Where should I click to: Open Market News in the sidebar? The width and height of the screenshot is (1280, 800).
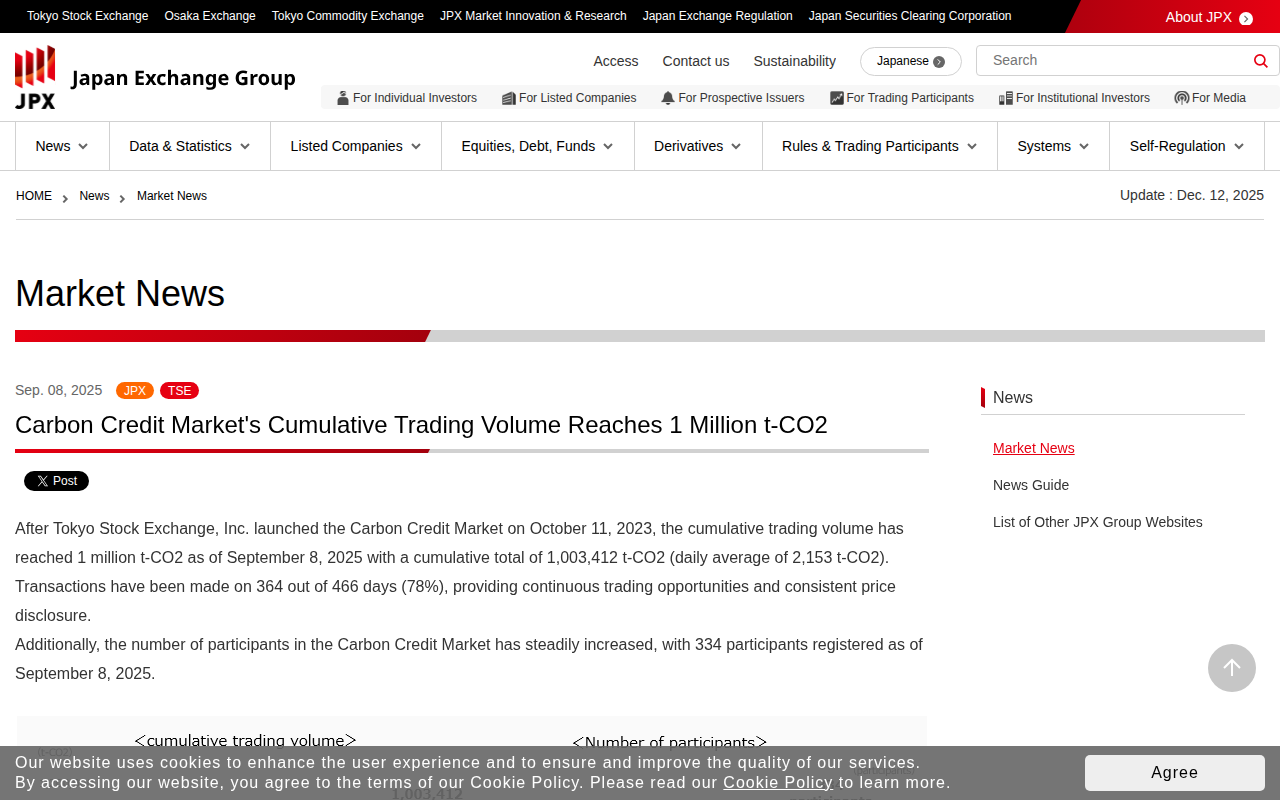tap(1034, 448)
